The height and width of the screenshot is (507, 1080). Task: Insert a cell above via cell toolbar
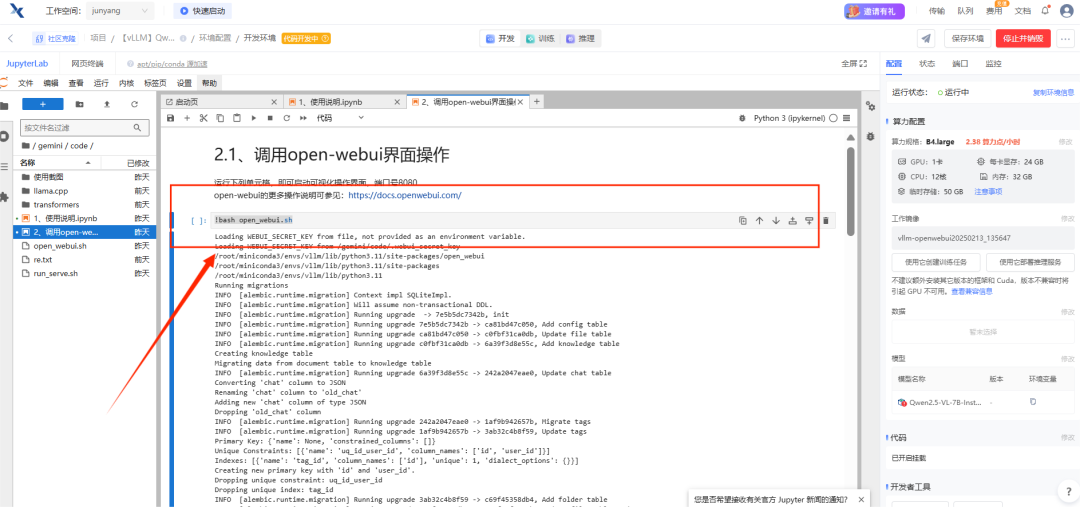click(793, 220)
